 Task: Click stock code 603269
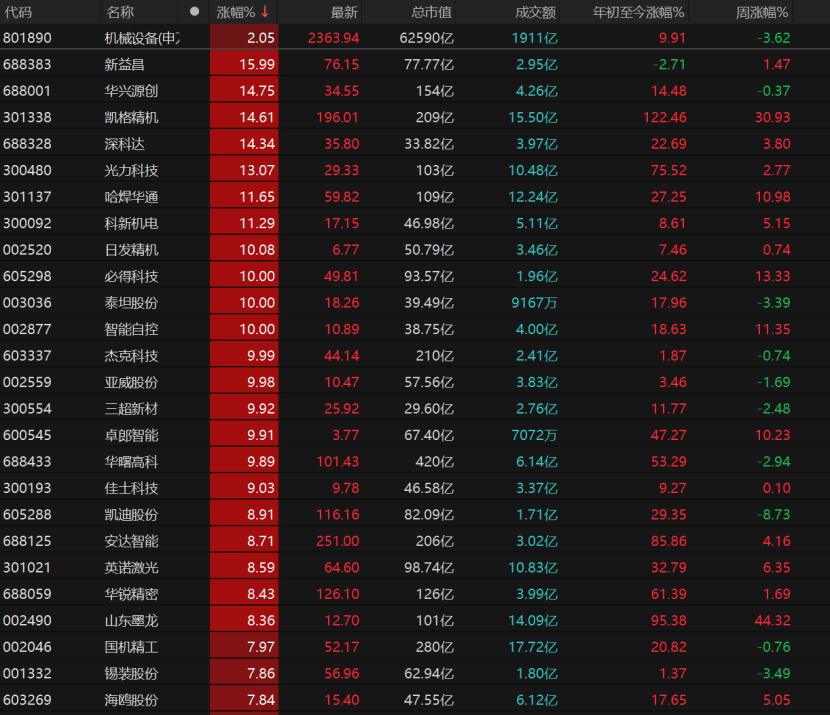(x=27, y=700)
